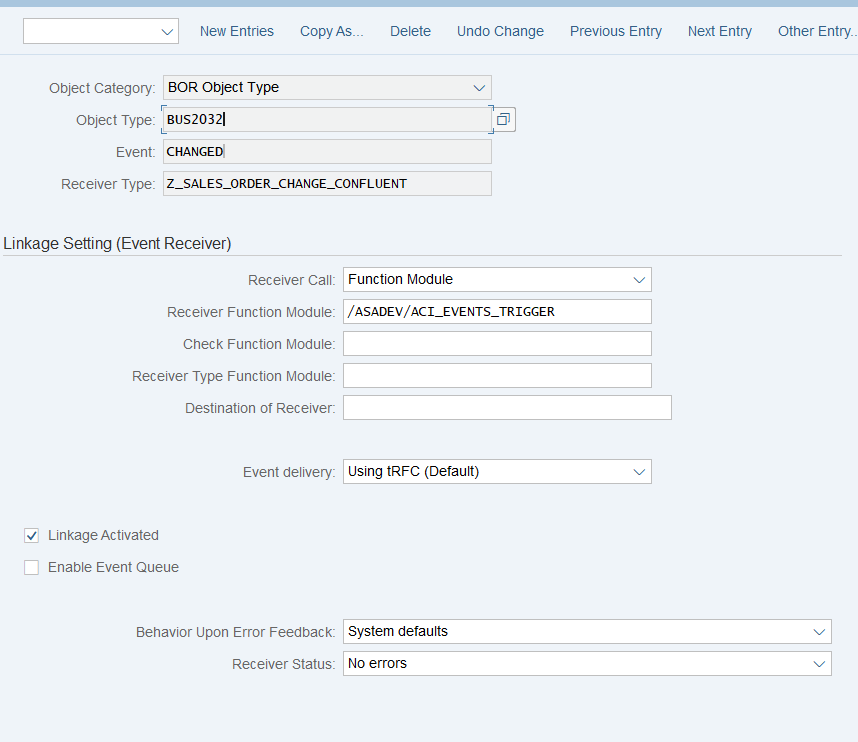Enable the Event Queue checkbox
This screenshot has width=858, height=742.
32,567
